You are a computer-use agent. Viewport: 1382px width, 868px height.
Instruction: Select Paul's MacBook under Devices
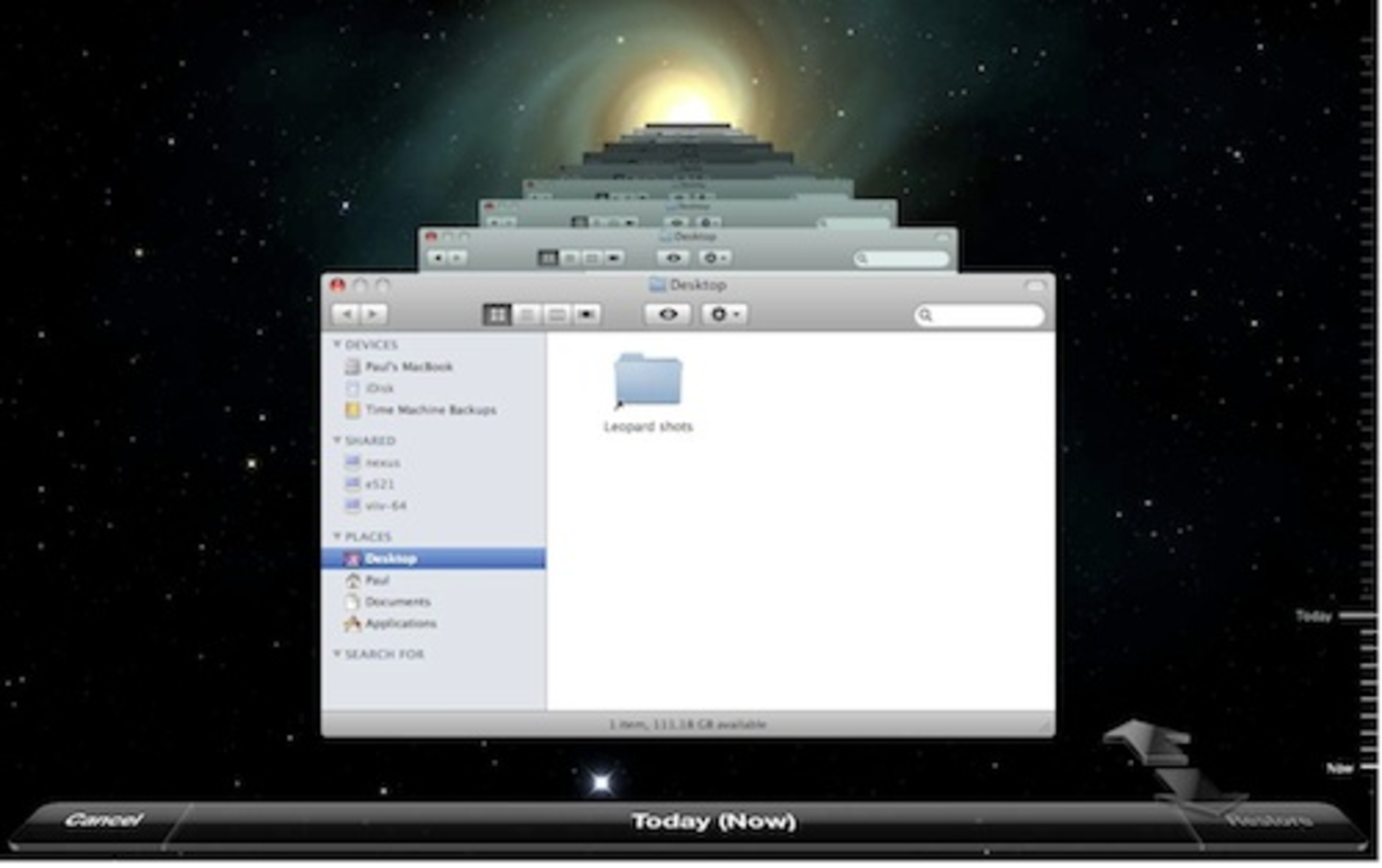pyautogui.click(x=407, y=366)
